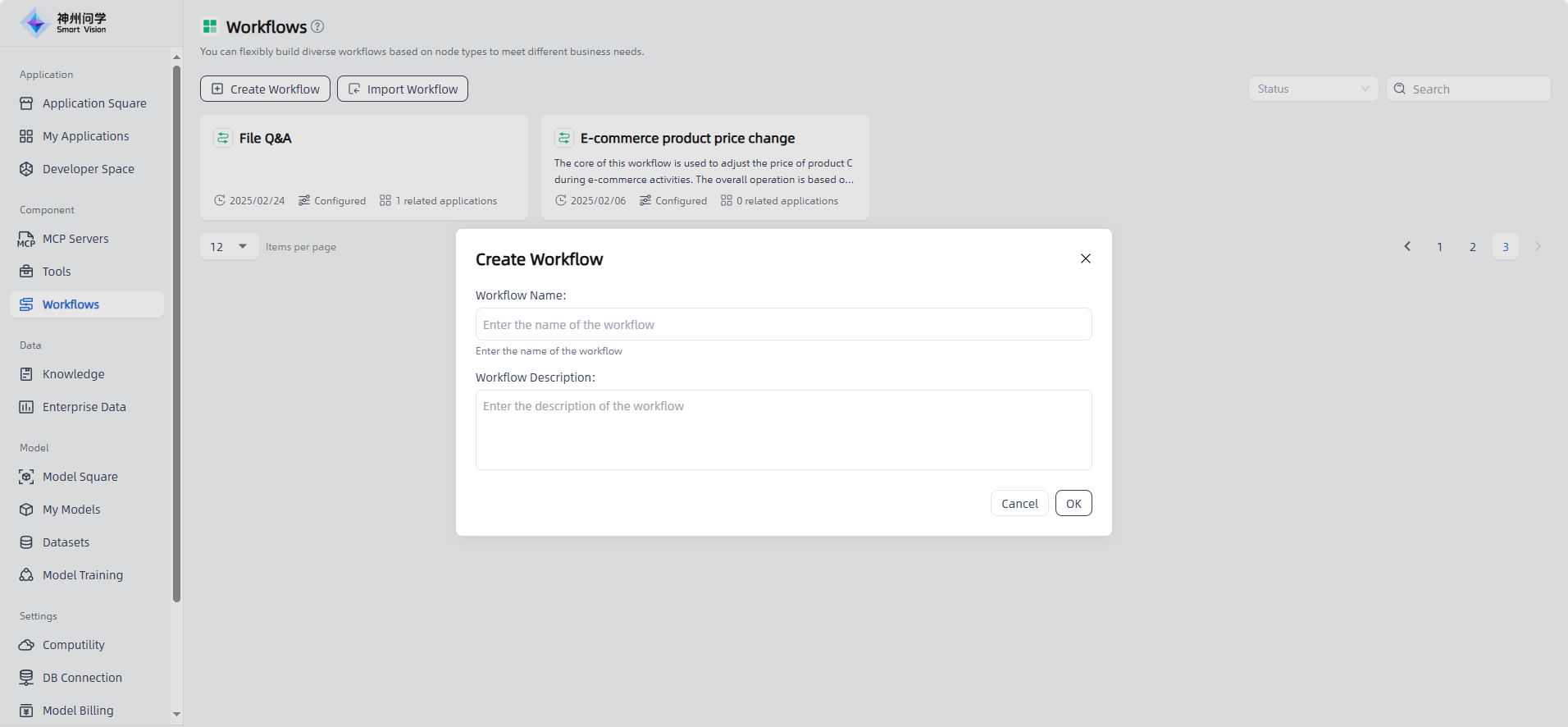
Task: Click the Enterprise Data chart icon
Action: tap(26, 407)
